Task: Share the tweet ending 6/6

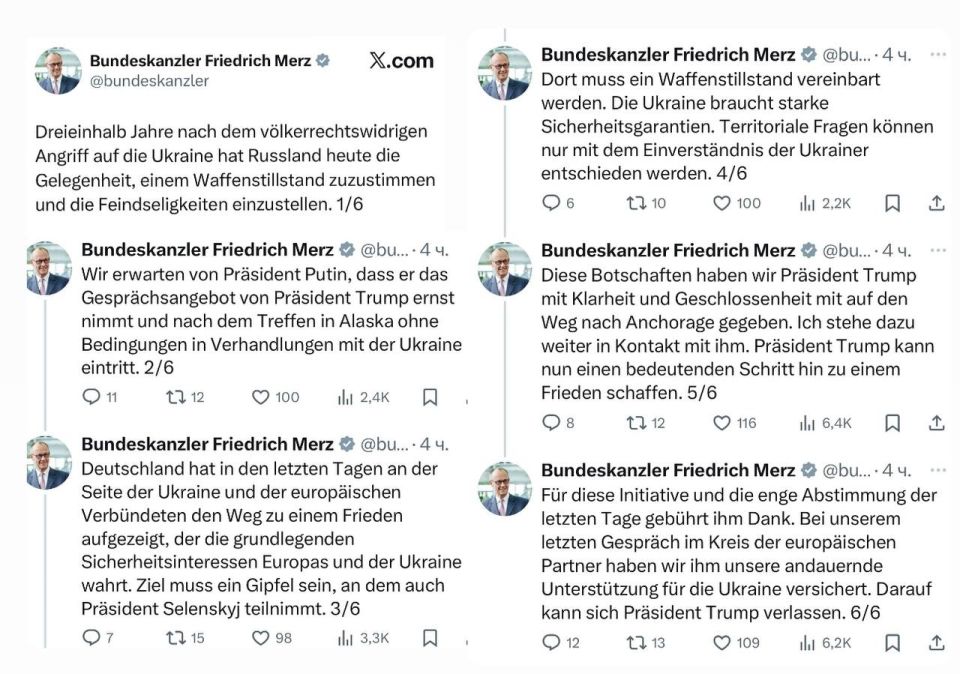Action: coord(937,642)
